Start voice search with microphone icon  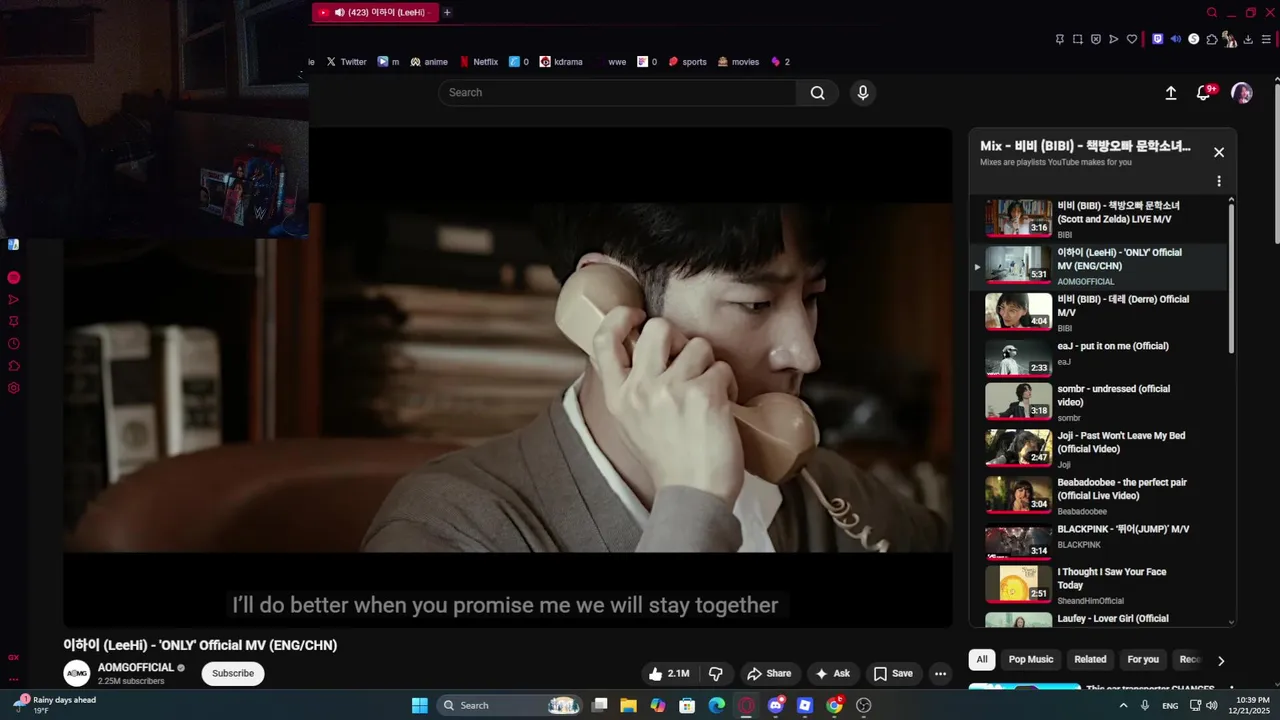coord(863,93)
